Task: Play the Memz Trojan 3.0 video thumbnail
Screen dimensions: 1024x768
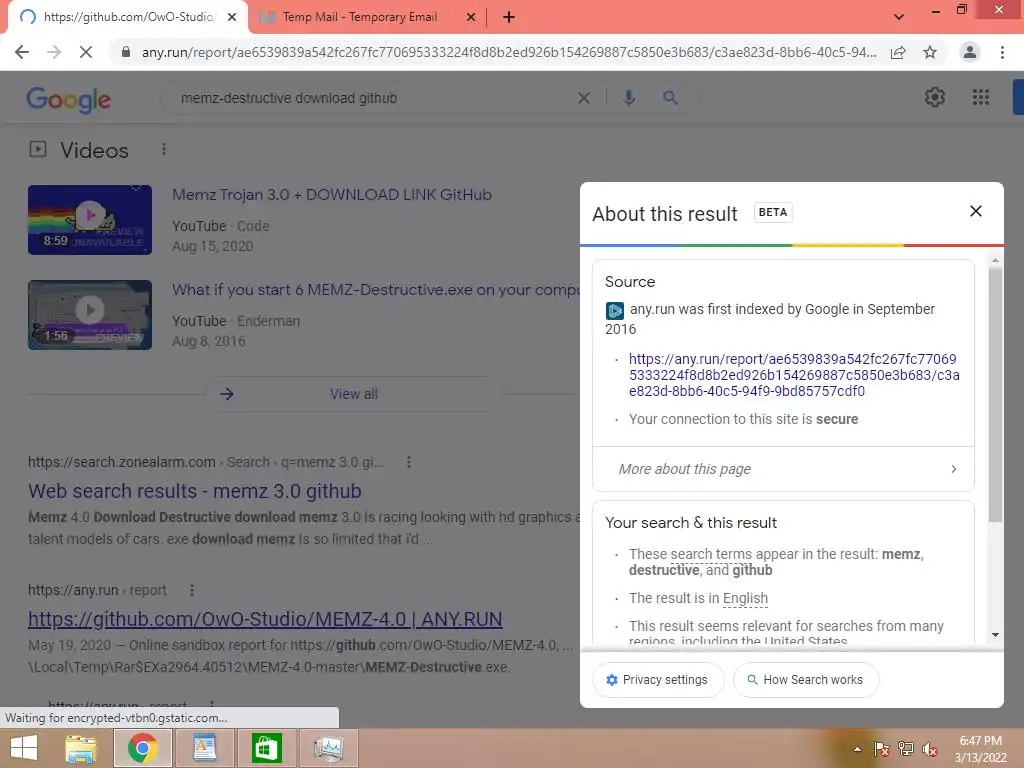Action: pos(90,219)
